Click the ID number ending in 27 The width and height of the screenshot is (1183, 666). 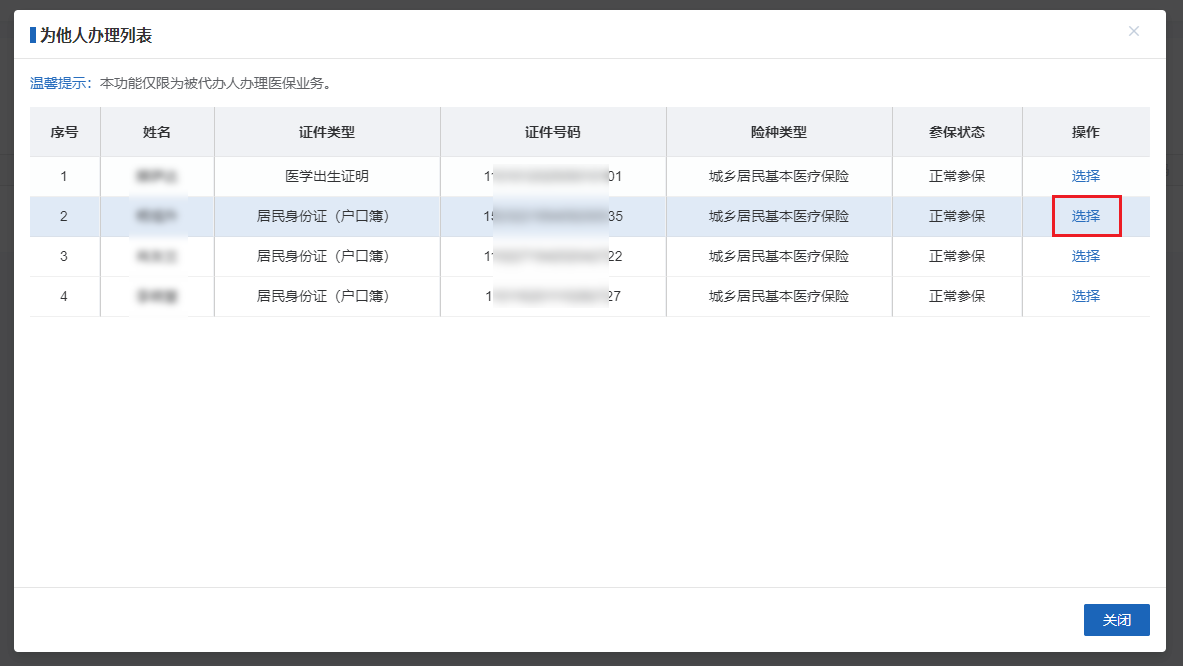[x=553, y=296]
